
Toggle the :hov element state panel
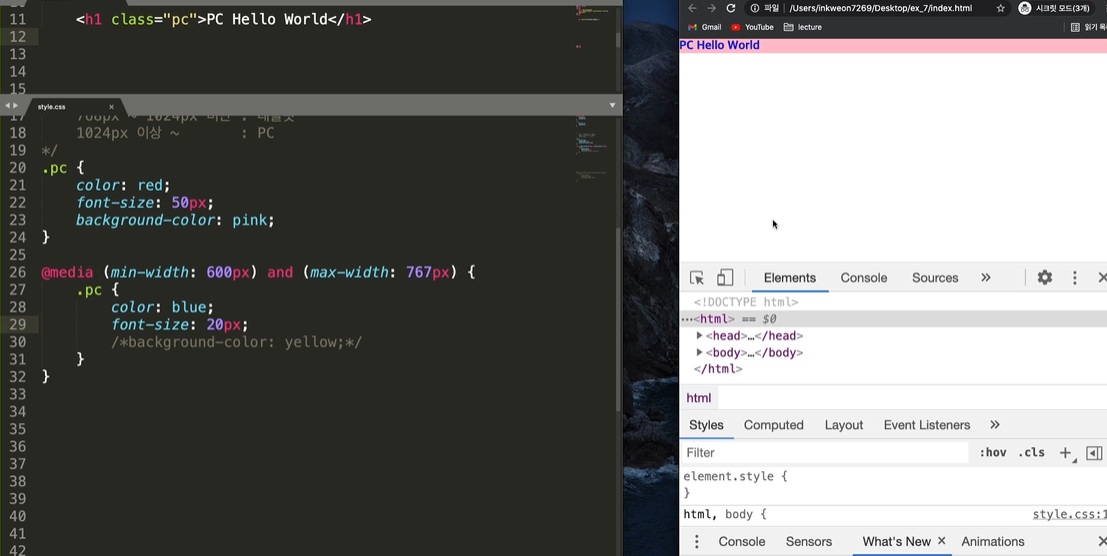[993, 452]
